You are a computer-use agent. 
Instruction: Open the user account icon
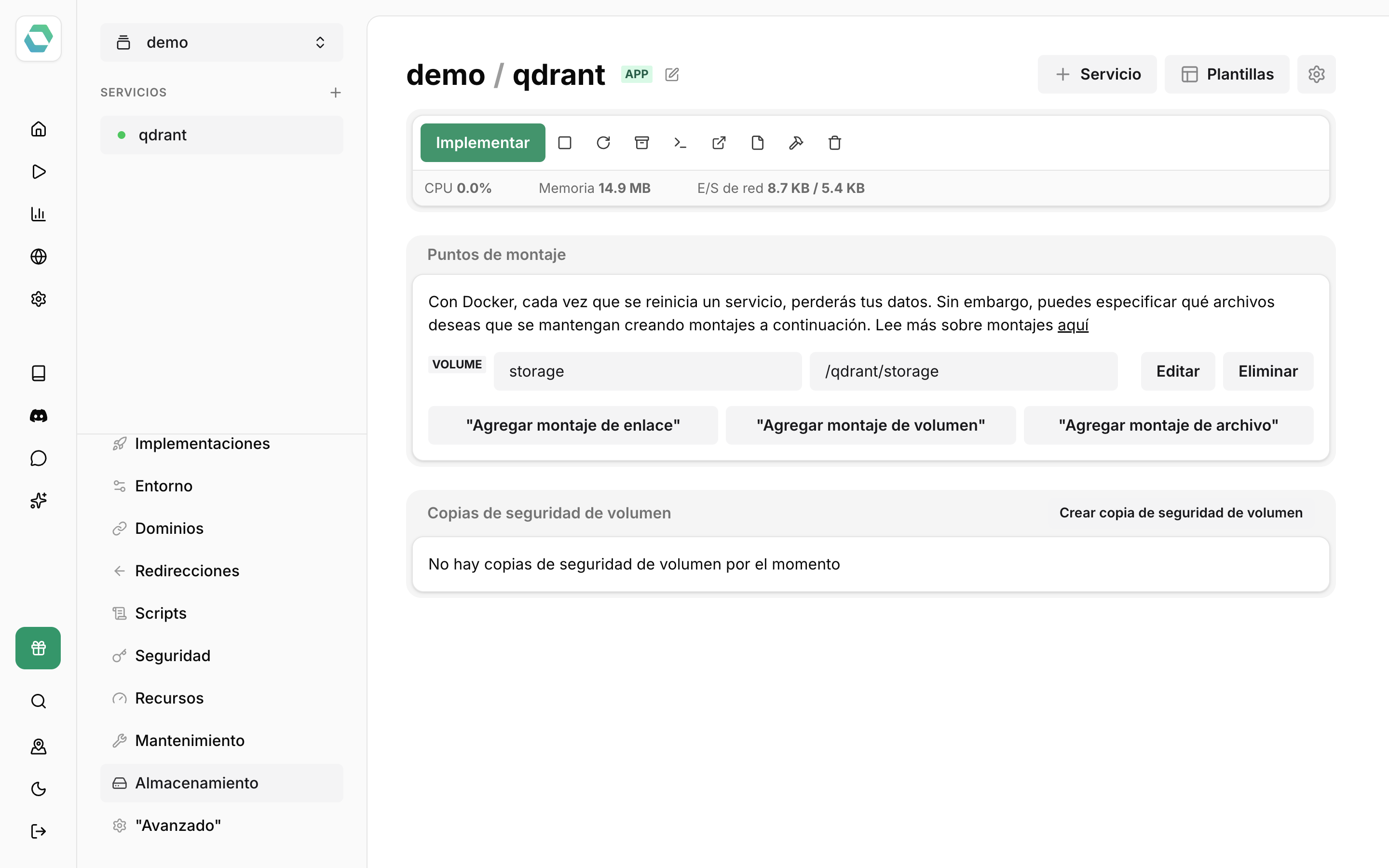(39, 746)
